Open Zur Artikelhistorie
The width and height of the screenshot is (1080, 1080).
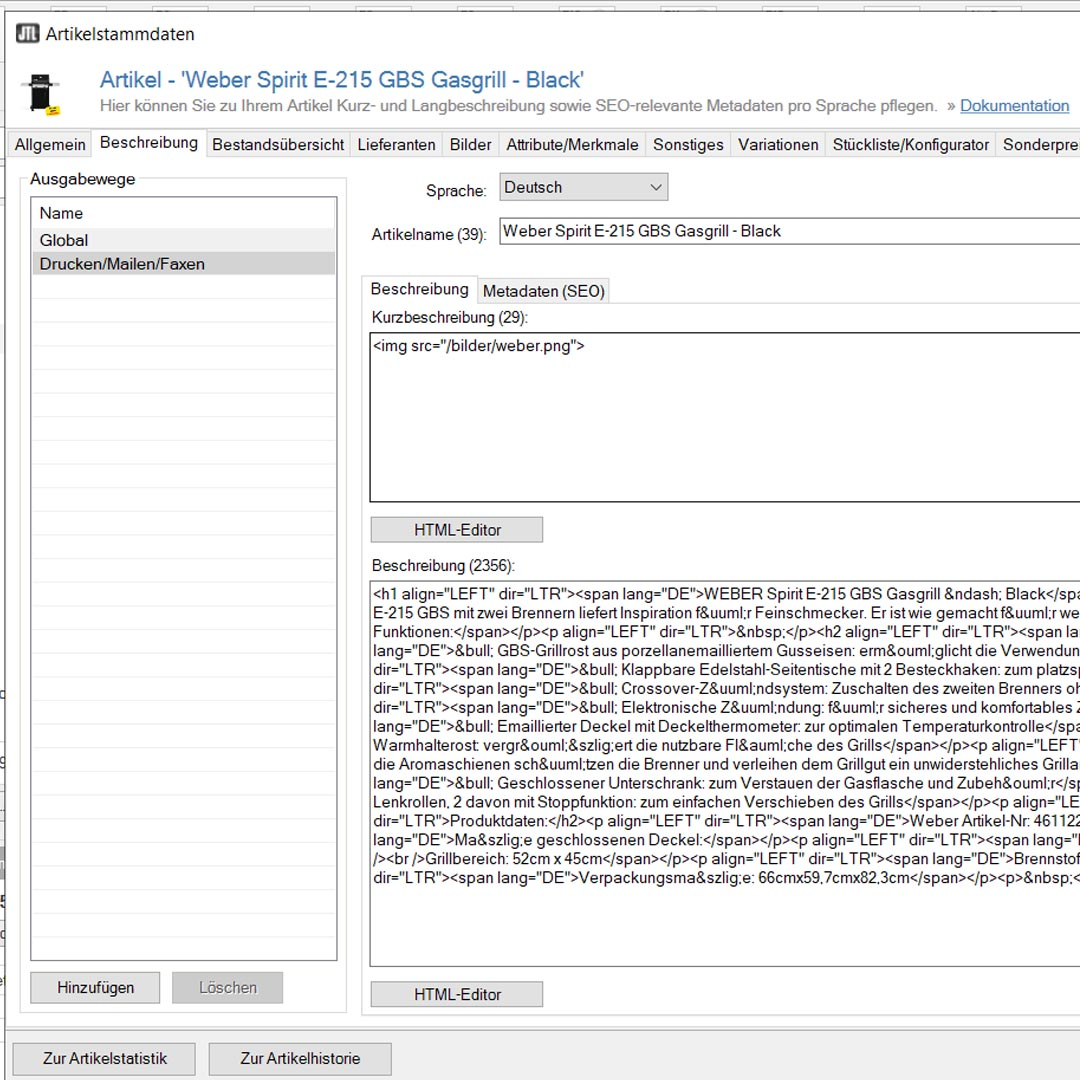click(300, 1059)
